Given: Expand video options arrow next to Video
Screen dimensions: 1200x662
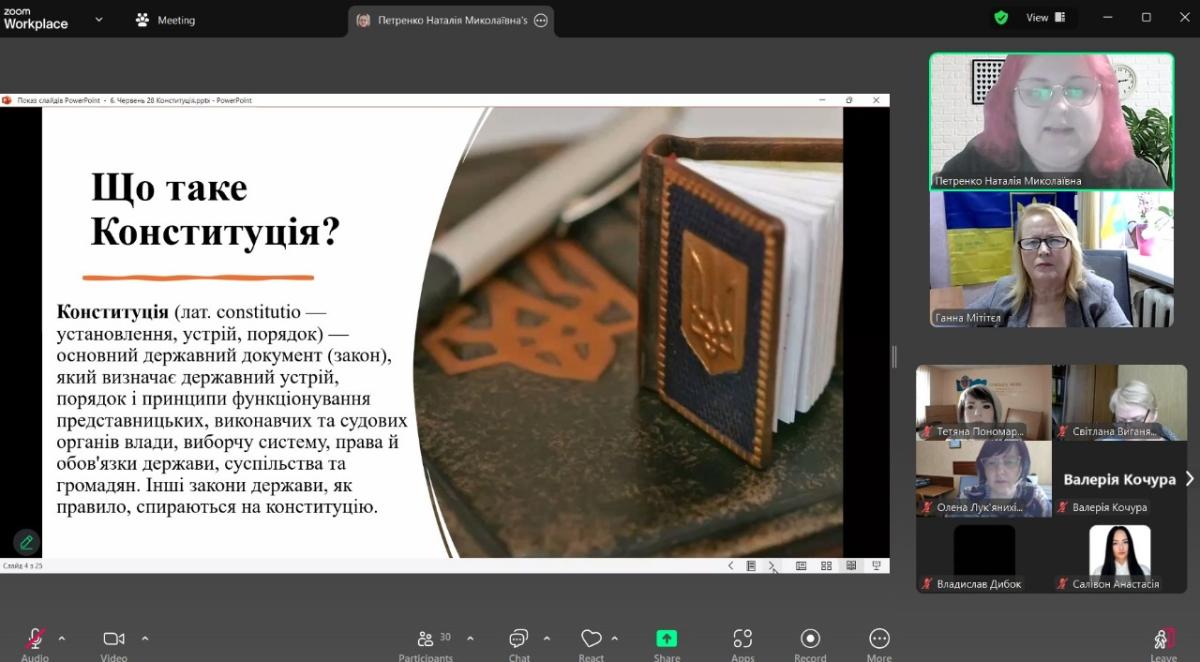Looking at the screenshot, I should (x=145, y=638).
